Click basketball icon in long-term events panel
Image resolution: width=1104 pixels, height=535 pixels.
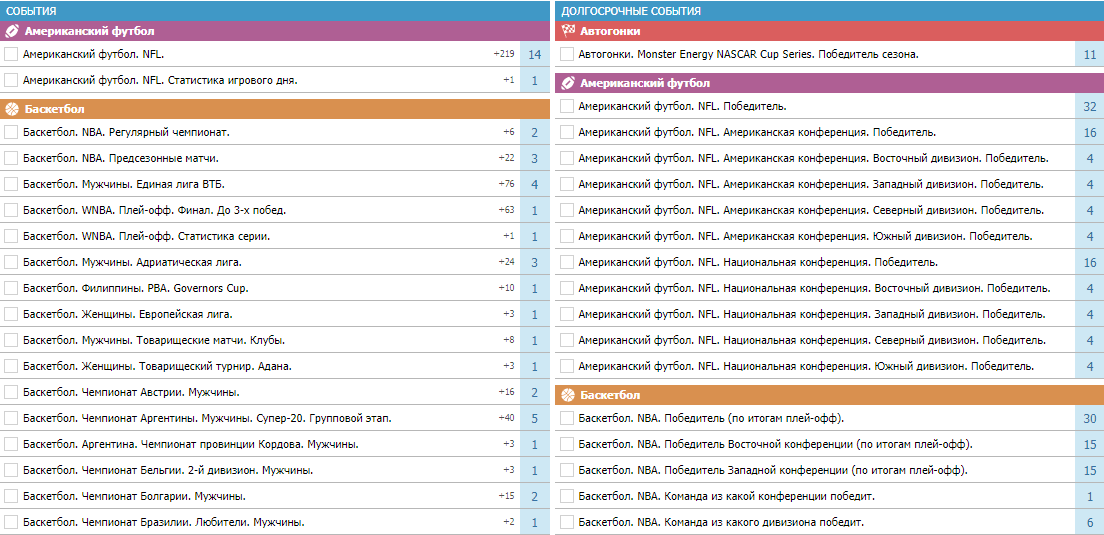[x=567, y=395]
